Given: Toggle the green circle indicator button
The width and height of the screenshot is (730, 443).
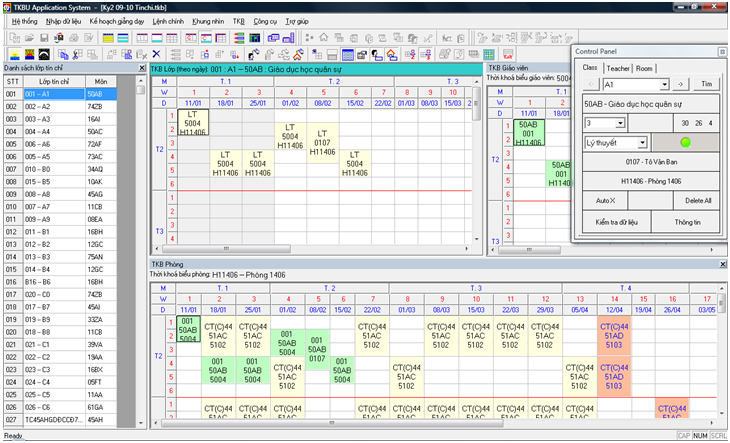Looking at the screenshot, I should [x=685, y=143].
